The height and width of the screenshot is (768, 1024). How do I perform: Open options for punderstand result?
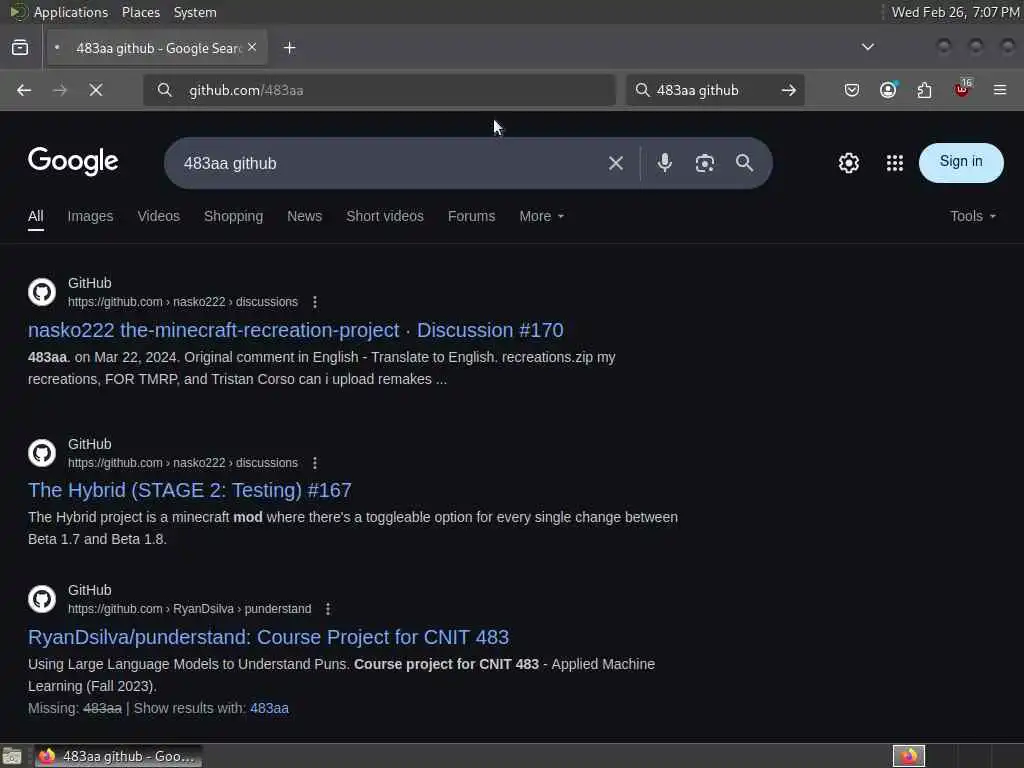pos(328,609)
